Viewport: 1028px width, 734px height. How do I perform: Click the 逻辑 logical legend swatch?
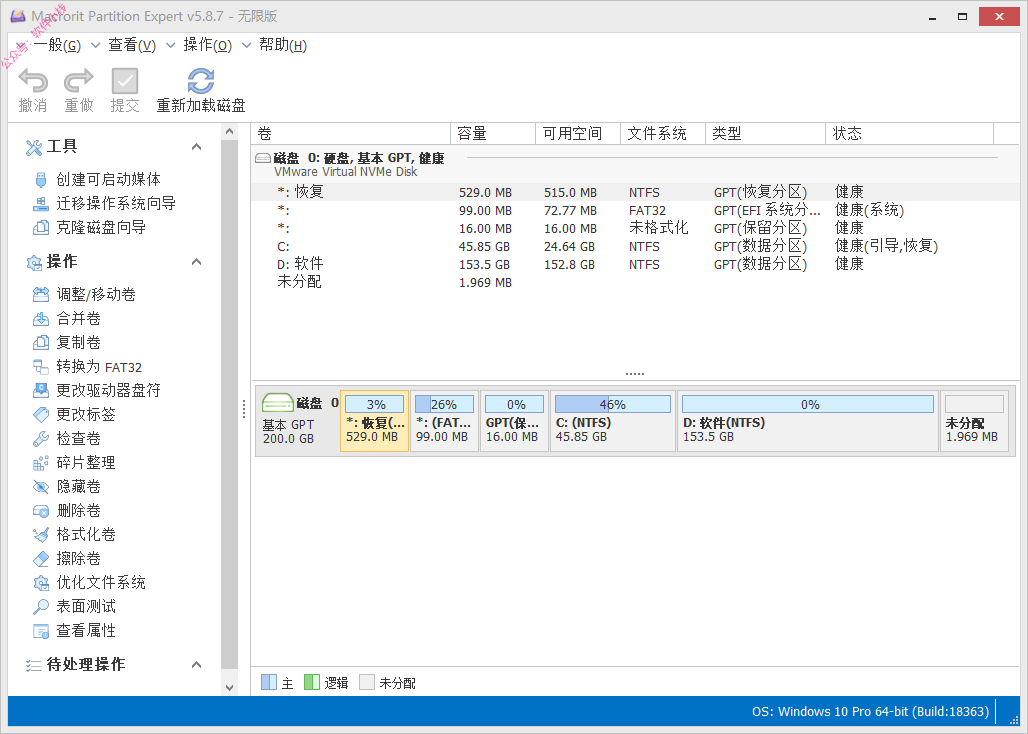tap(311, 682)
